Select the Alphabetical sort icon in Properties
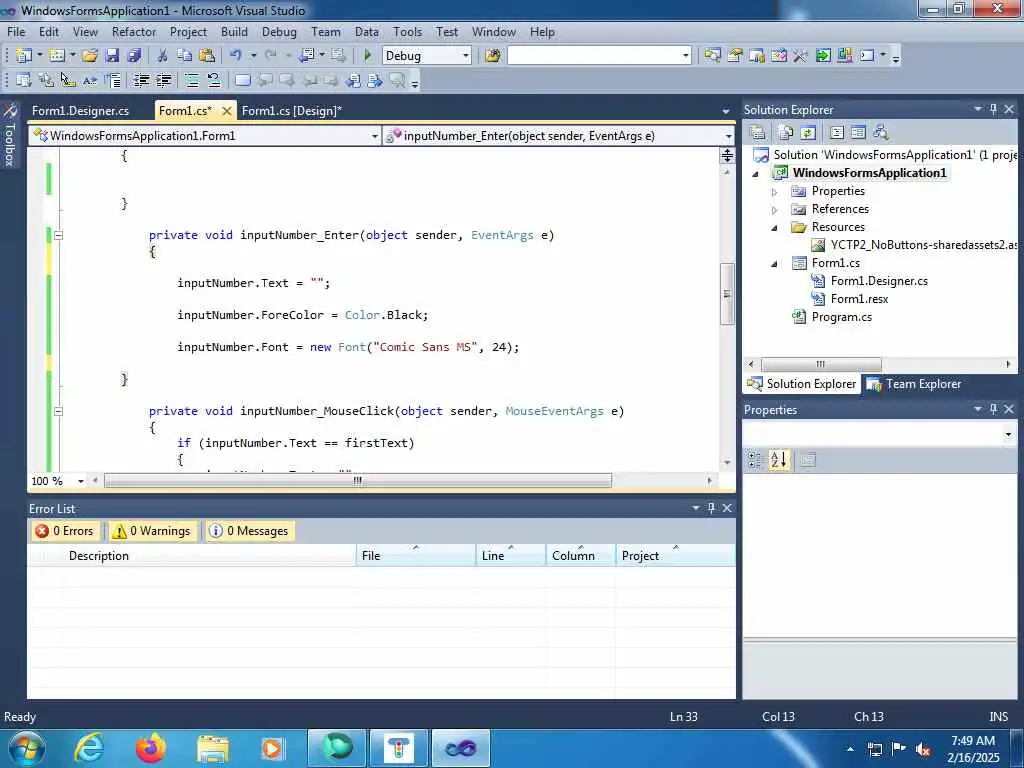The height and width of the screenshot is (768, 1024). pos(778,460)
